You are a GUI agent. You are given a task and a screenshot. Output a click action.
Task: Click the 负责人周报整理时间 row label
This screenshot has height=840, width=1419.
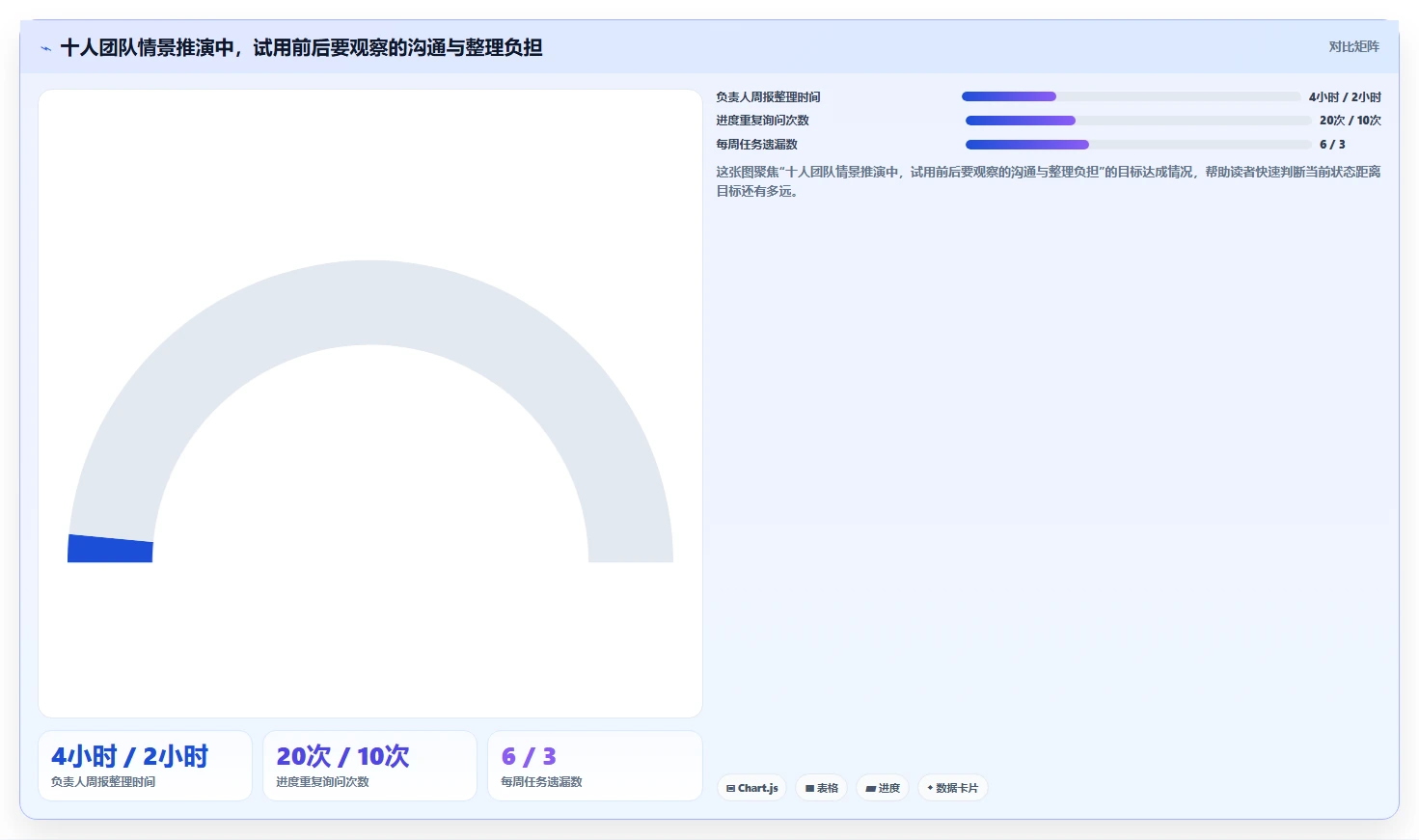[768, 96]
